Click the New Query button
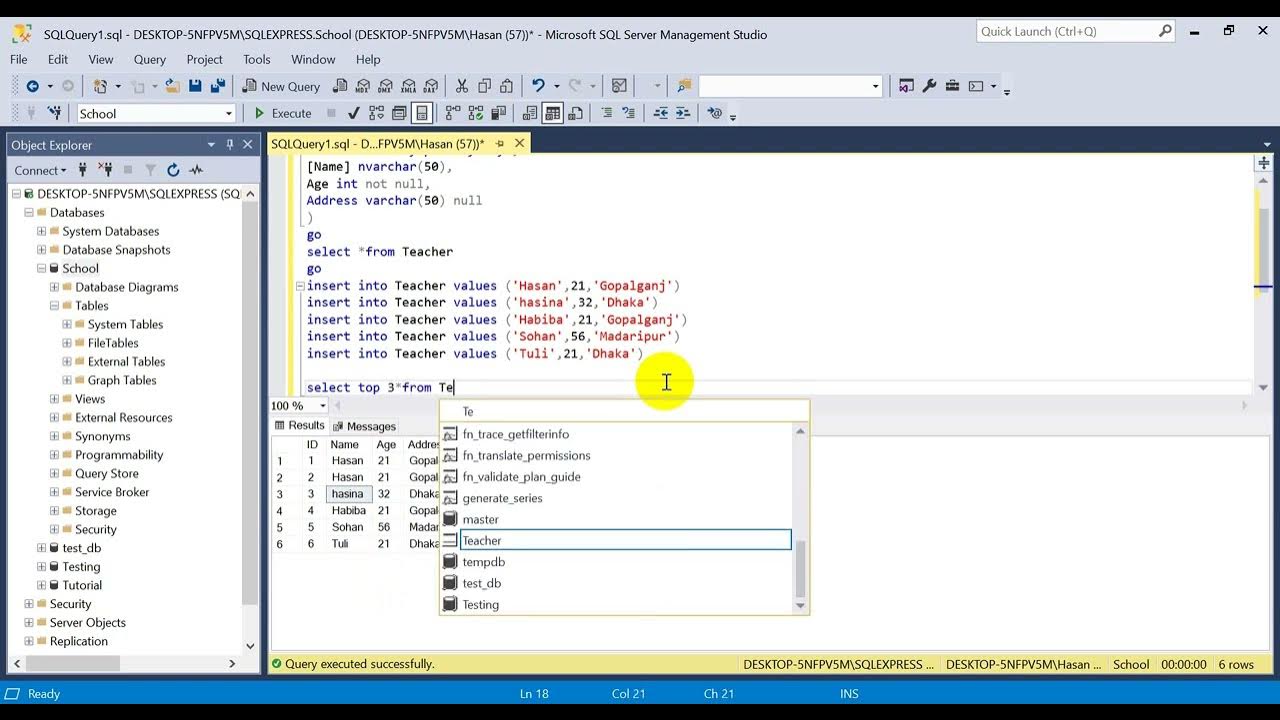 click(280, 86)
